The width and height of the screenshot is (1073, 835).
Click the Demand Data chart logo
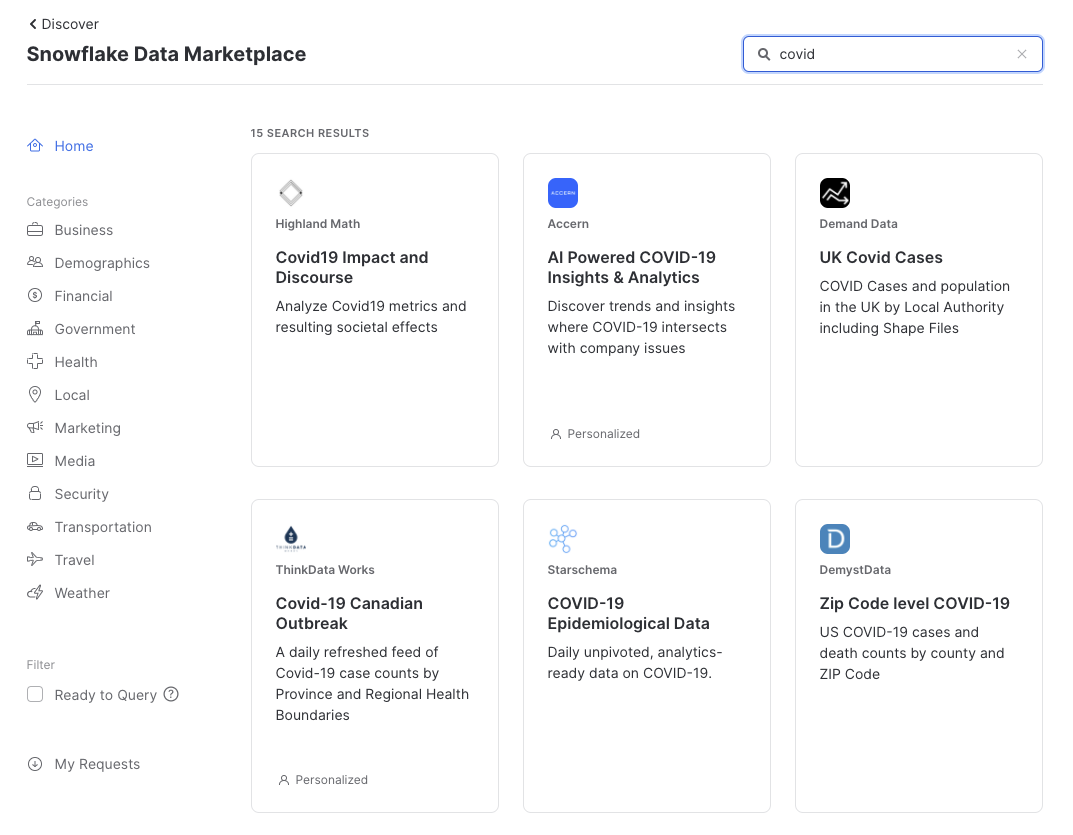[x=835, y=193]
